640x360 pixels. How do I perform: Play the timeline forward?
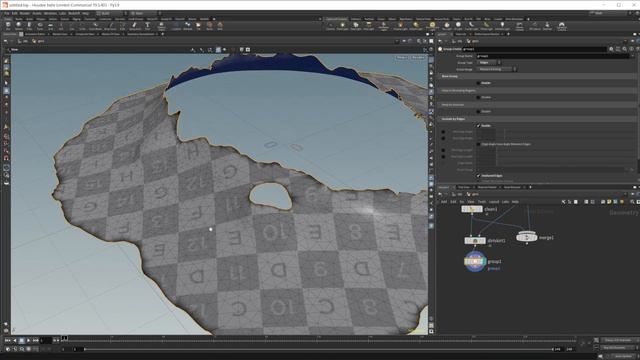[x=29, y=340]
